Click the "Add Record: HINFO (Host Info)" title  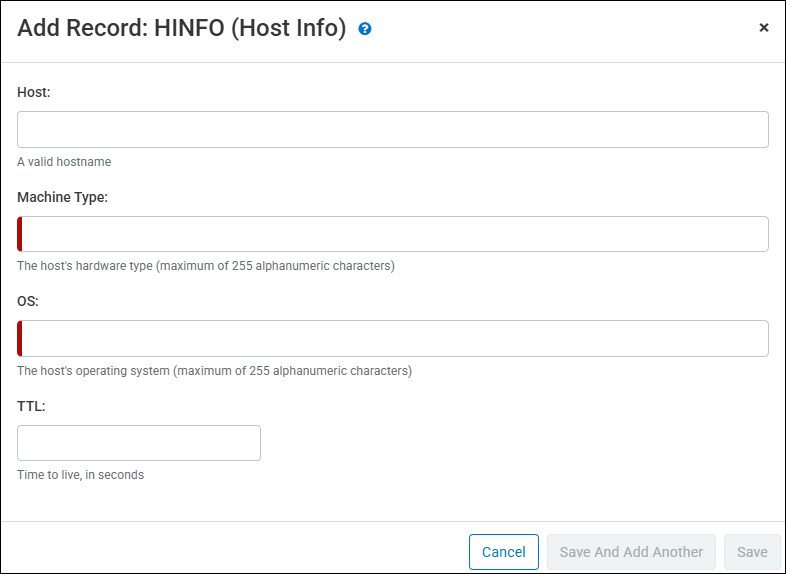182,28
